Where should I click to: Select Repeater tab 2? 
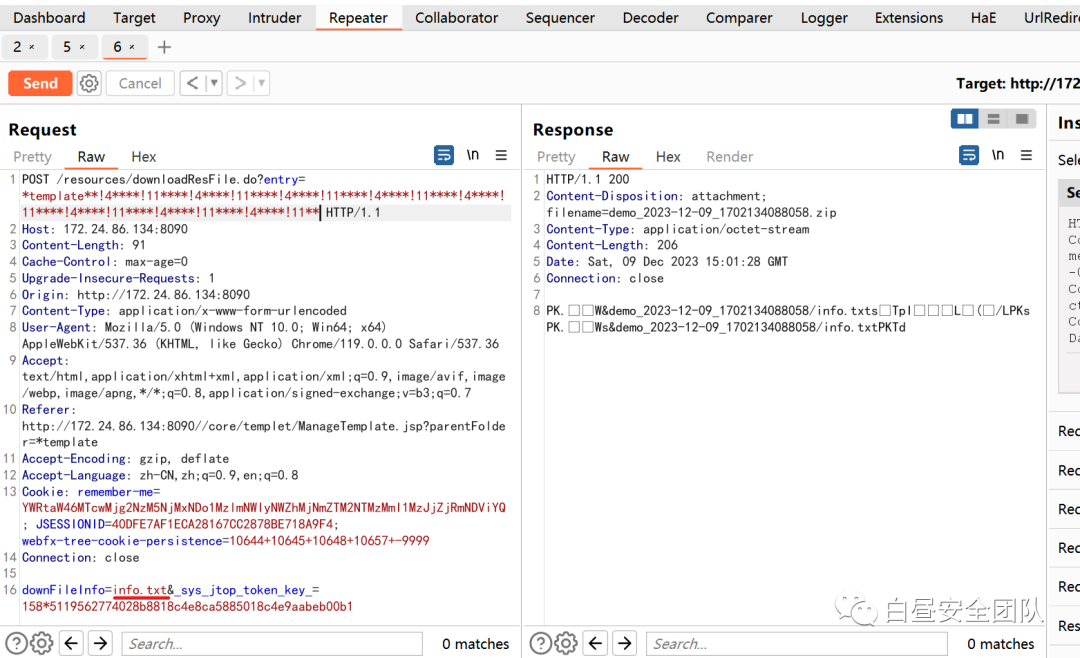click(17, 47)
